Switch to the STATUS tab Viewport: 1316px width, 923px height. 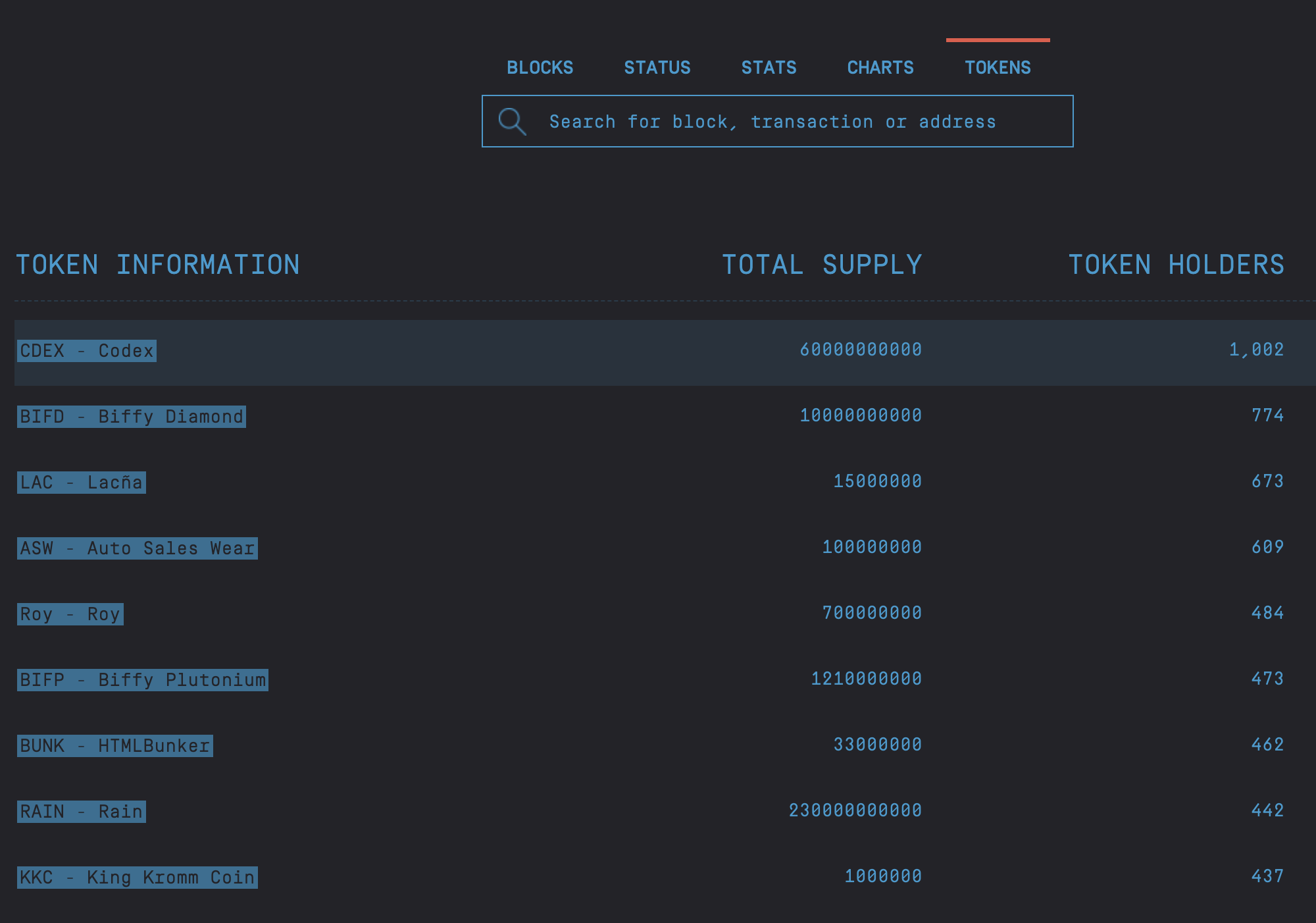coord(657,68)
